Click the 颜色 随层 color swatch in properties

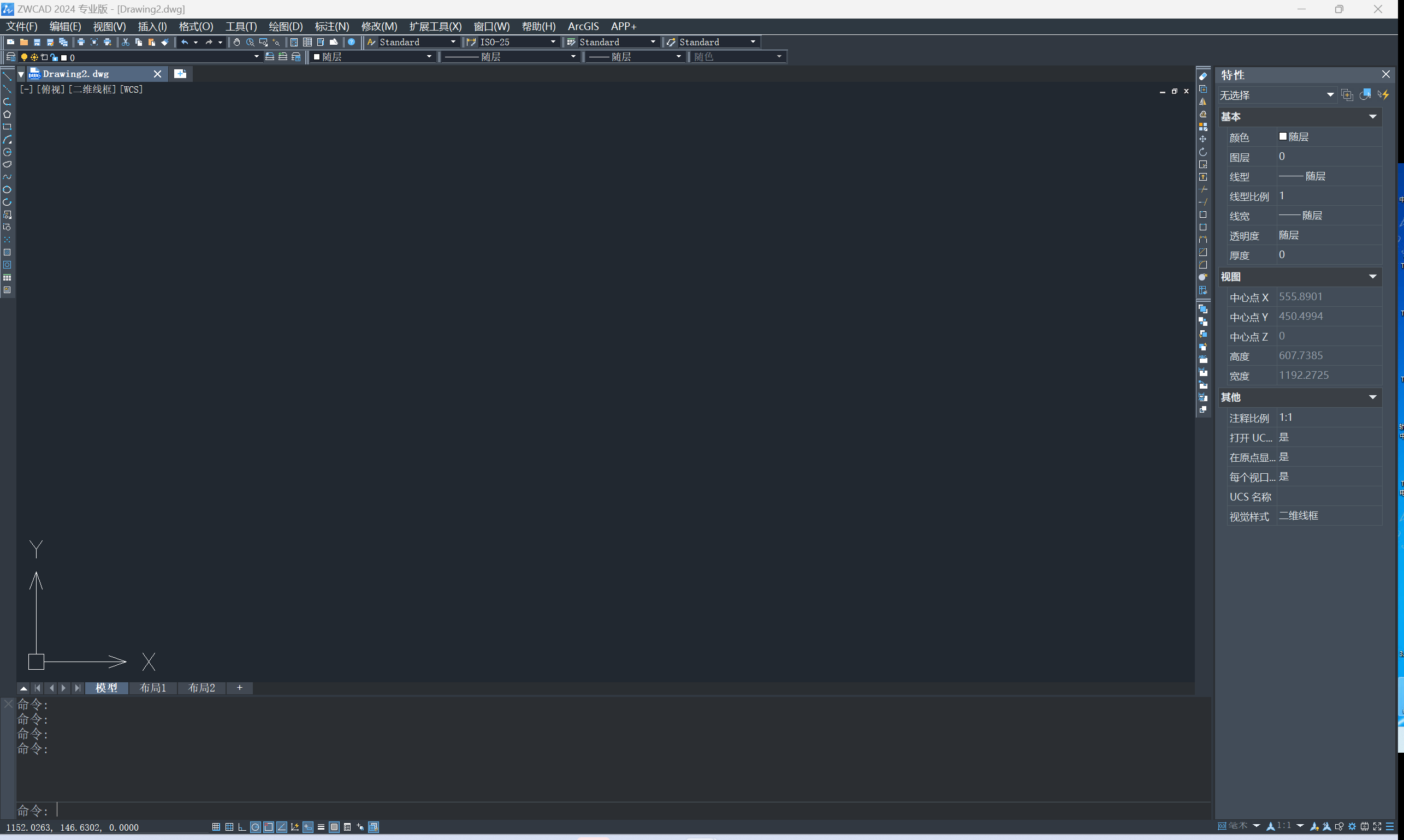pyautogui.click(x=1283, y=136)
